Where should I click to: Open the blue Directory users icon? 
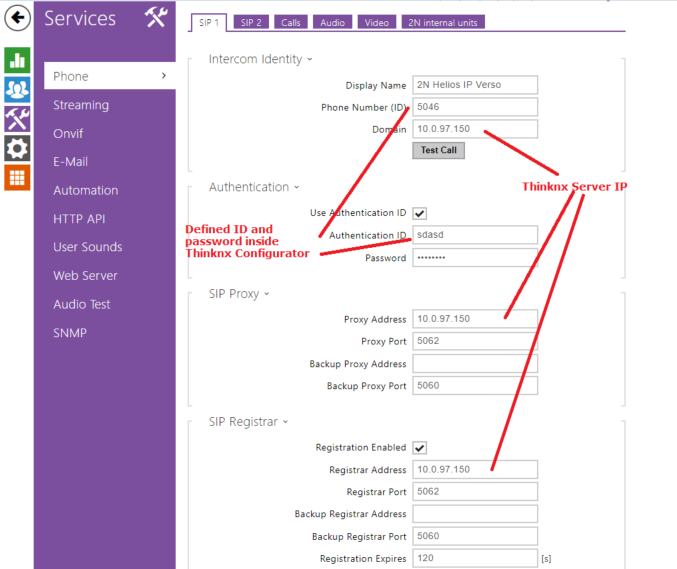pyautogui.click(x=17, y=89)
